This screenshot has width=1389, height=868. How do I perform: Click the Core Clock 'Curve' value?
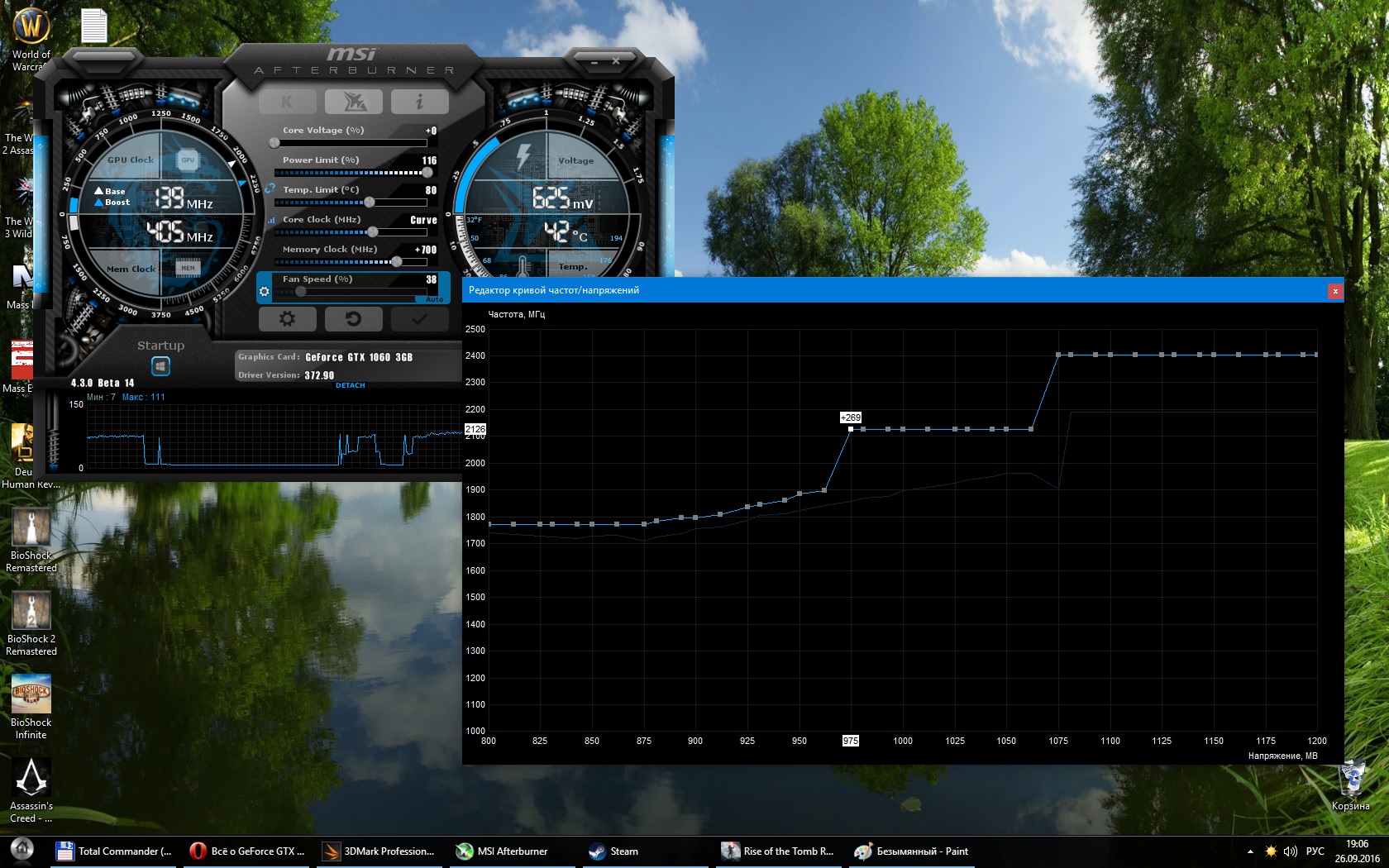pyautogui.click(x=423, y=220)
